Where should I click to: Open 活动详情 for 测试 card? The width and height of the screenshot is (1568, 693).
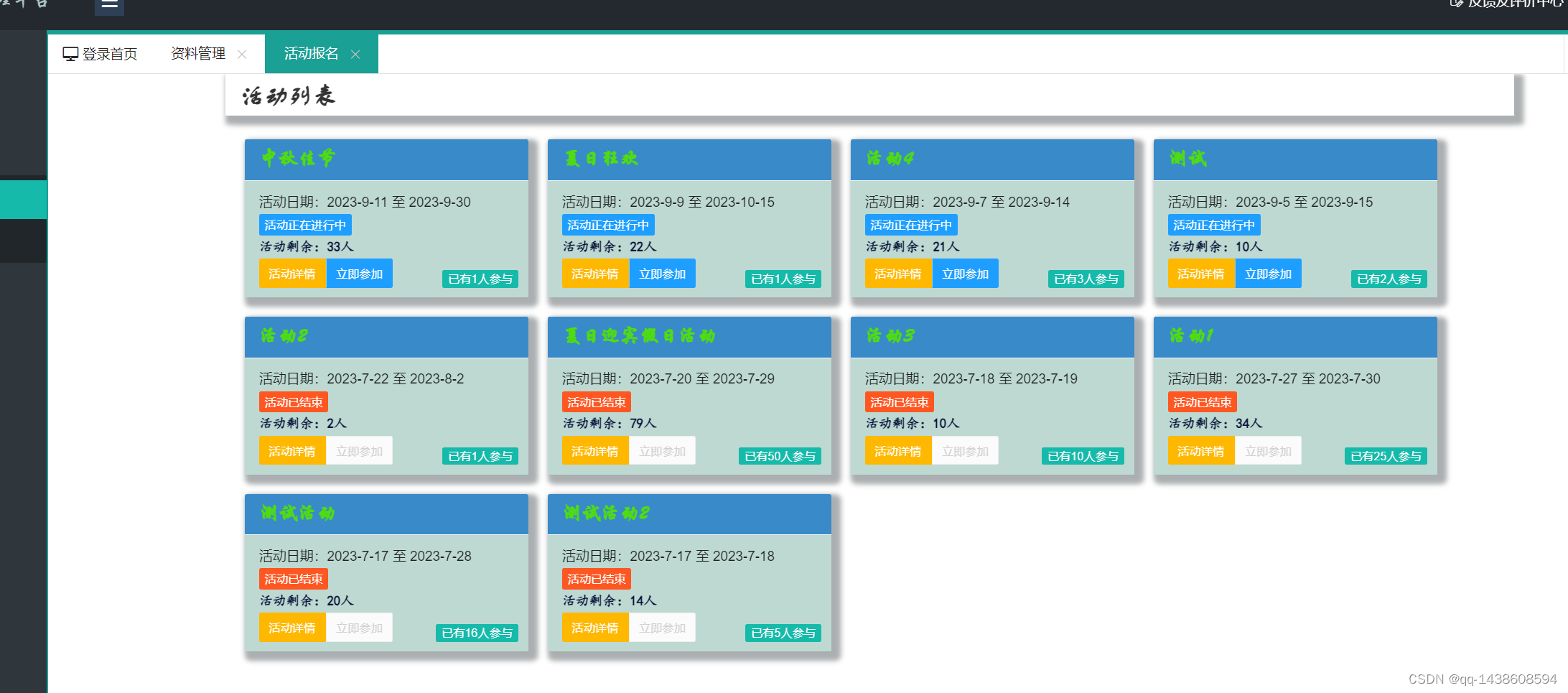1201,274
